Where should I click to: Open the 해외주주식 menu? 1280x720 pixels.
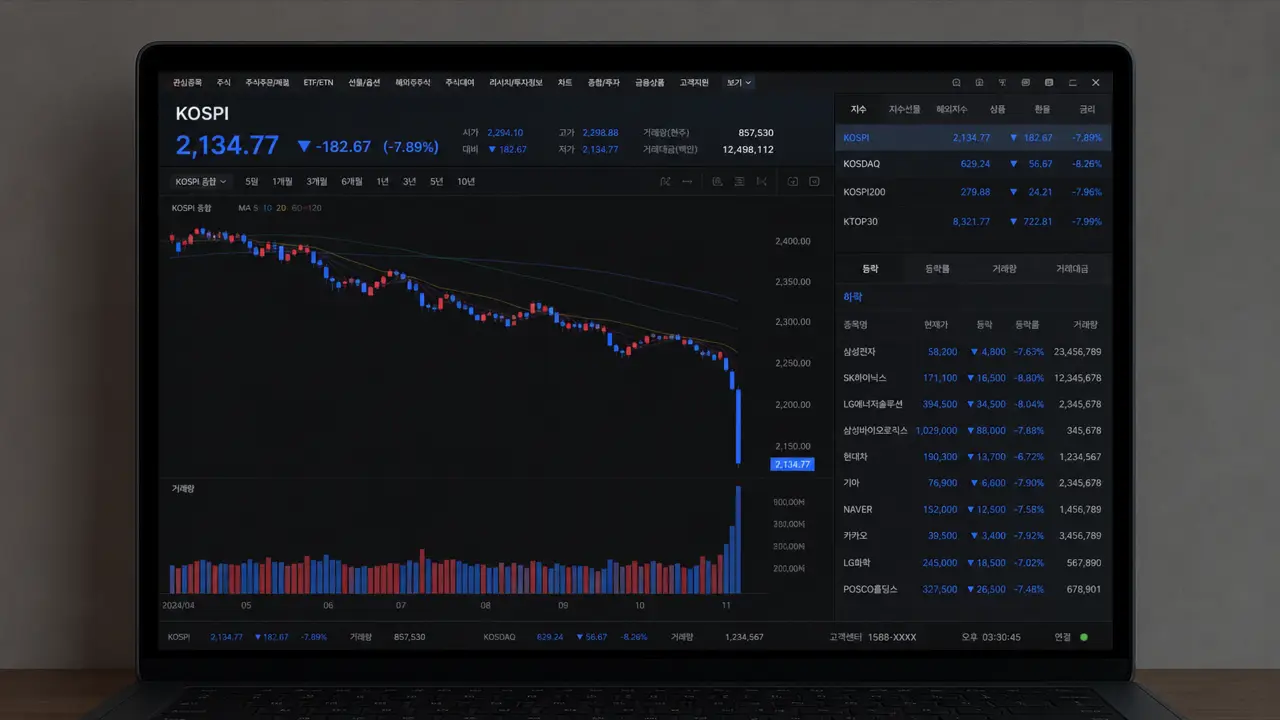[412, 82]
